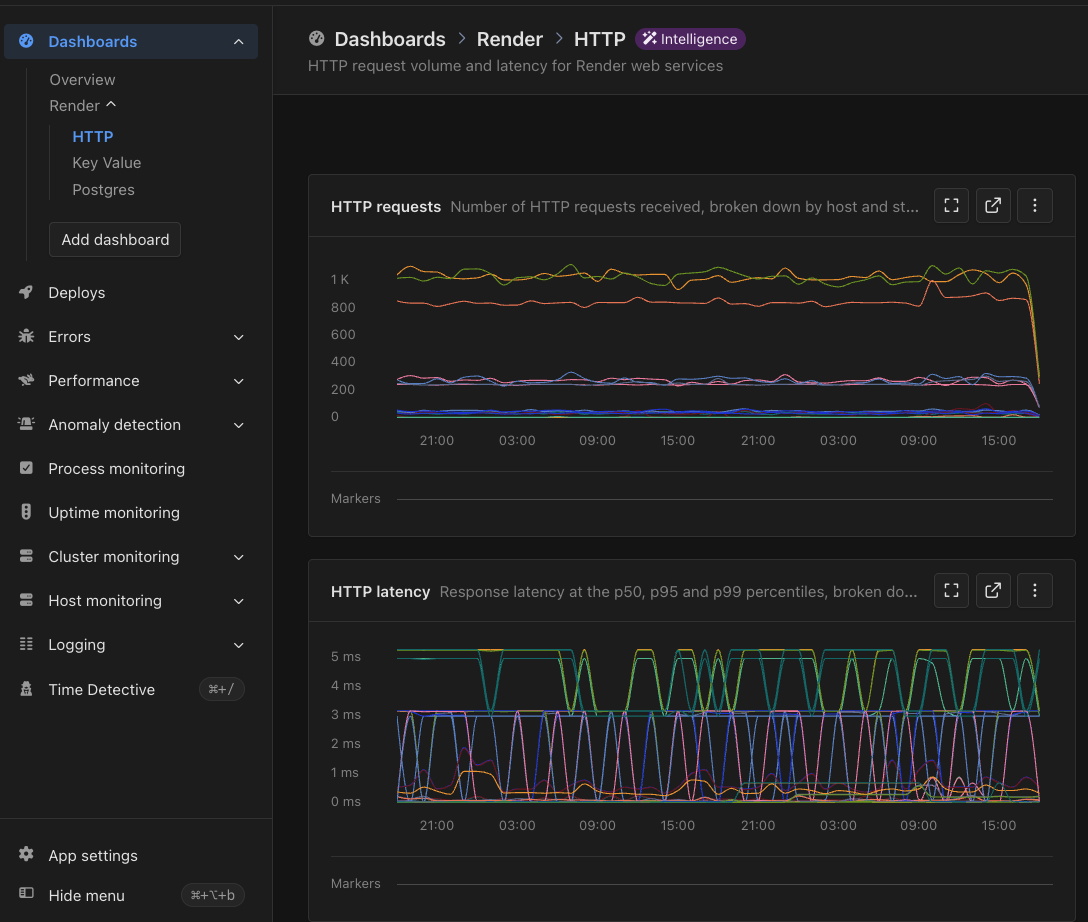Click the '1 K' y-axis label

point(340,280)
